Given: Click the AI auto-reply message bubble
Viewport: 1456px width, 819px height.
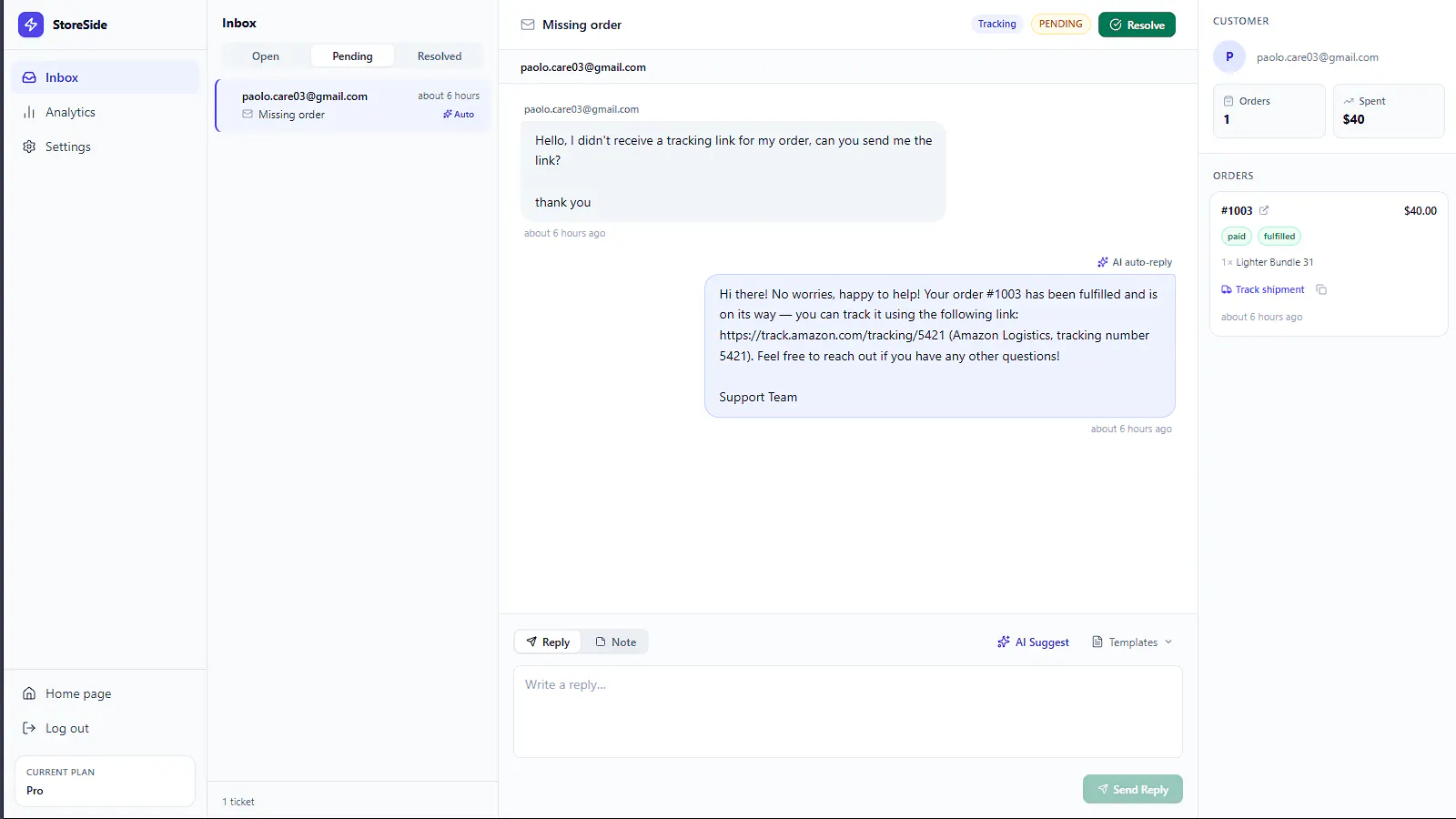Looking at the screenshot, I should click(939, 346).
